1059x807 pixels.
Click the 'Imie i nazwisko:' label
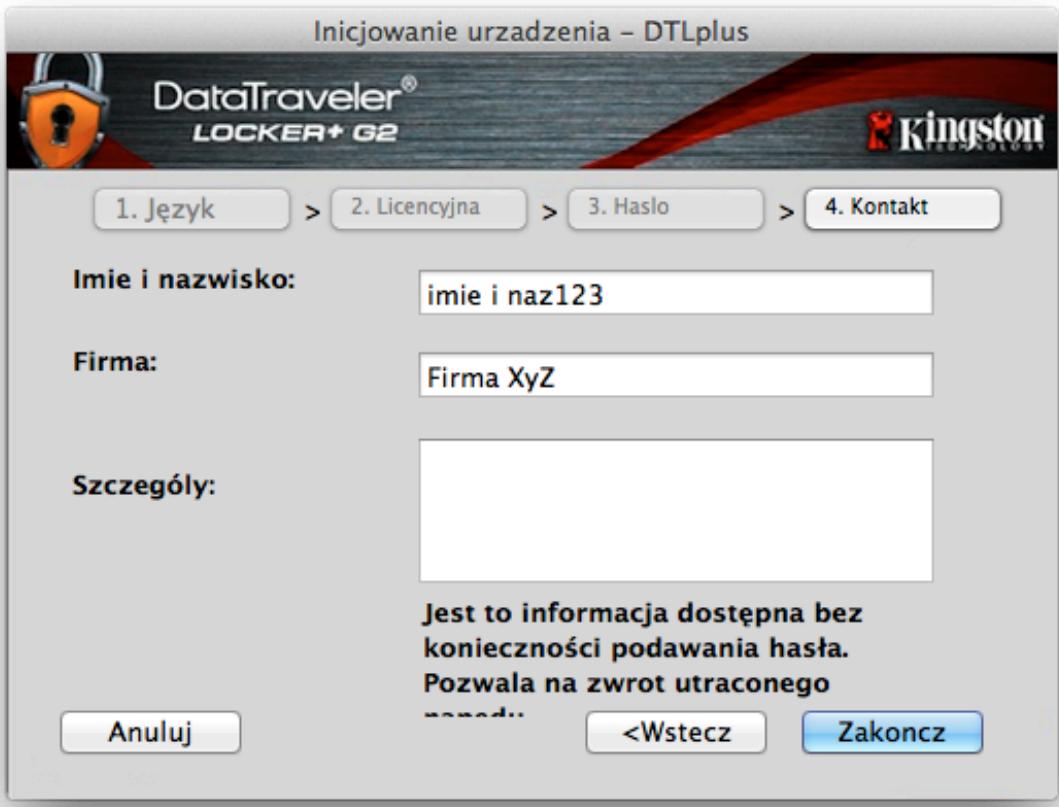coord(184,280)
